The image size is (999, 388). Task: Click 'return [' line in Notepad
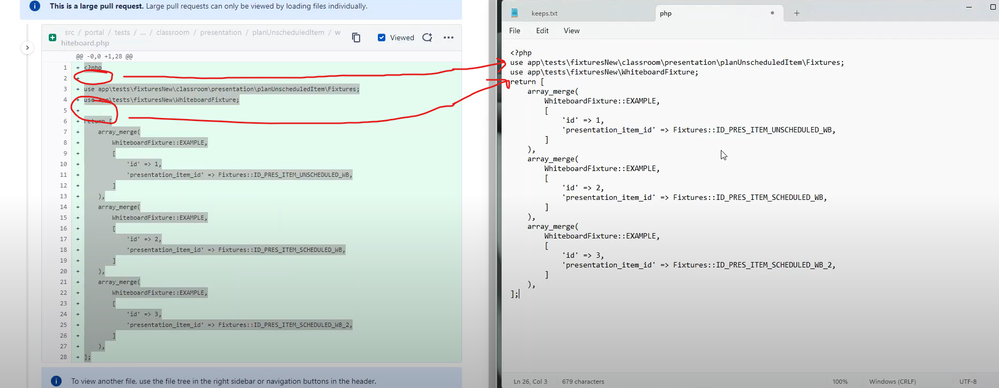pos(526,82)
